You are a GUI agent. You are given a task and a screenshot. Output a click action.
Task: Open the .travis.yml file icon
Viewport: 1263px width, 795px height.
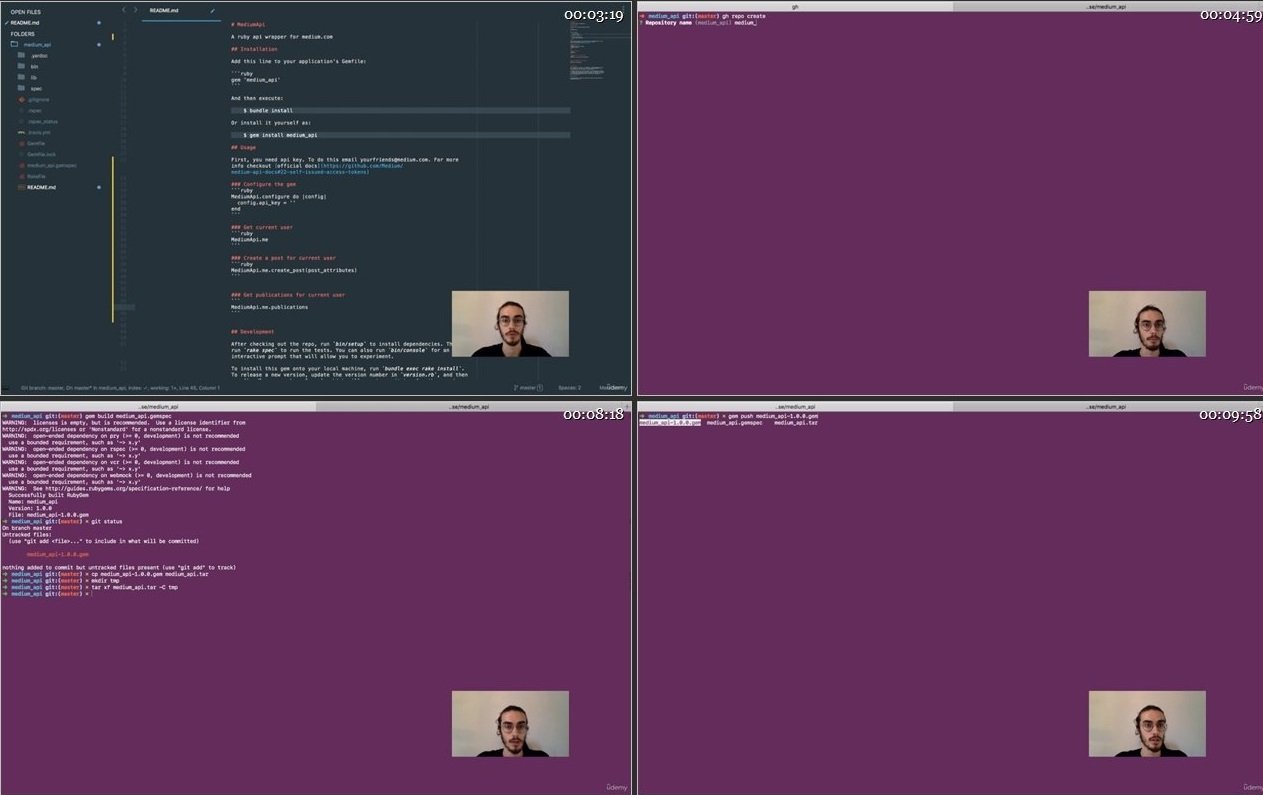21,132
